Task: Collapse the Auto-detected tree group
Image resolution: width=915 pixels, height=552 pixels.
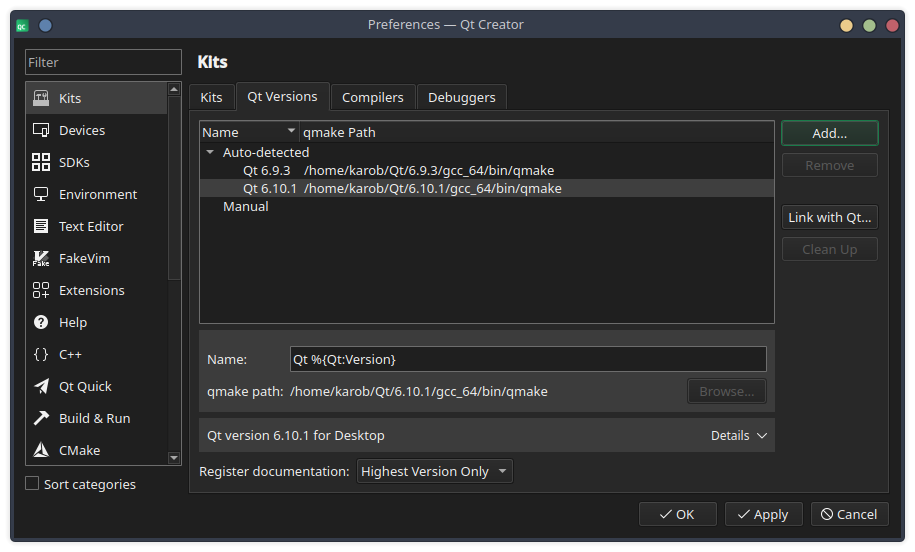Action: (x=210, y=153)
